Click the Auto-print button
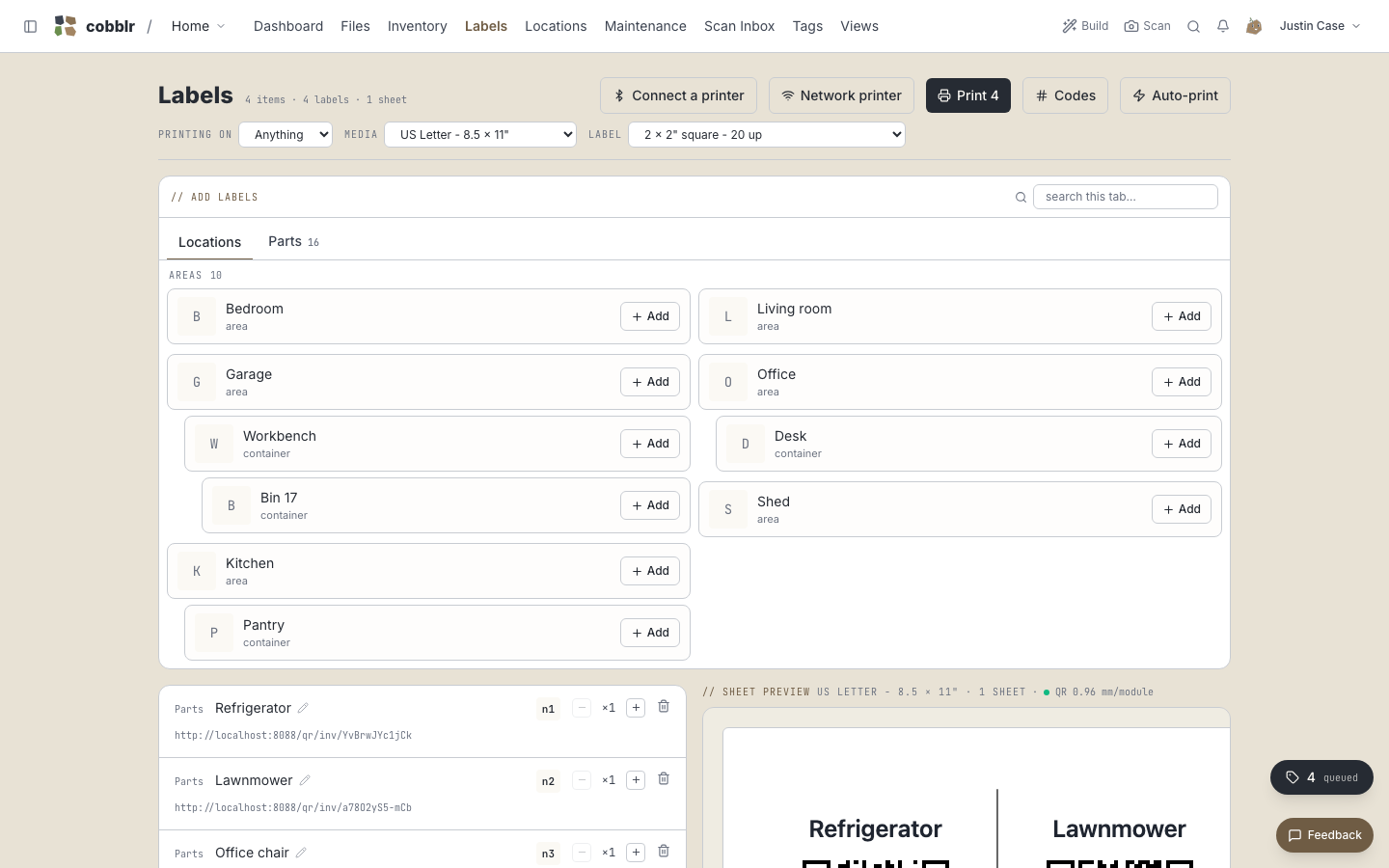The image size is (1389, 868). (1175, 95)
